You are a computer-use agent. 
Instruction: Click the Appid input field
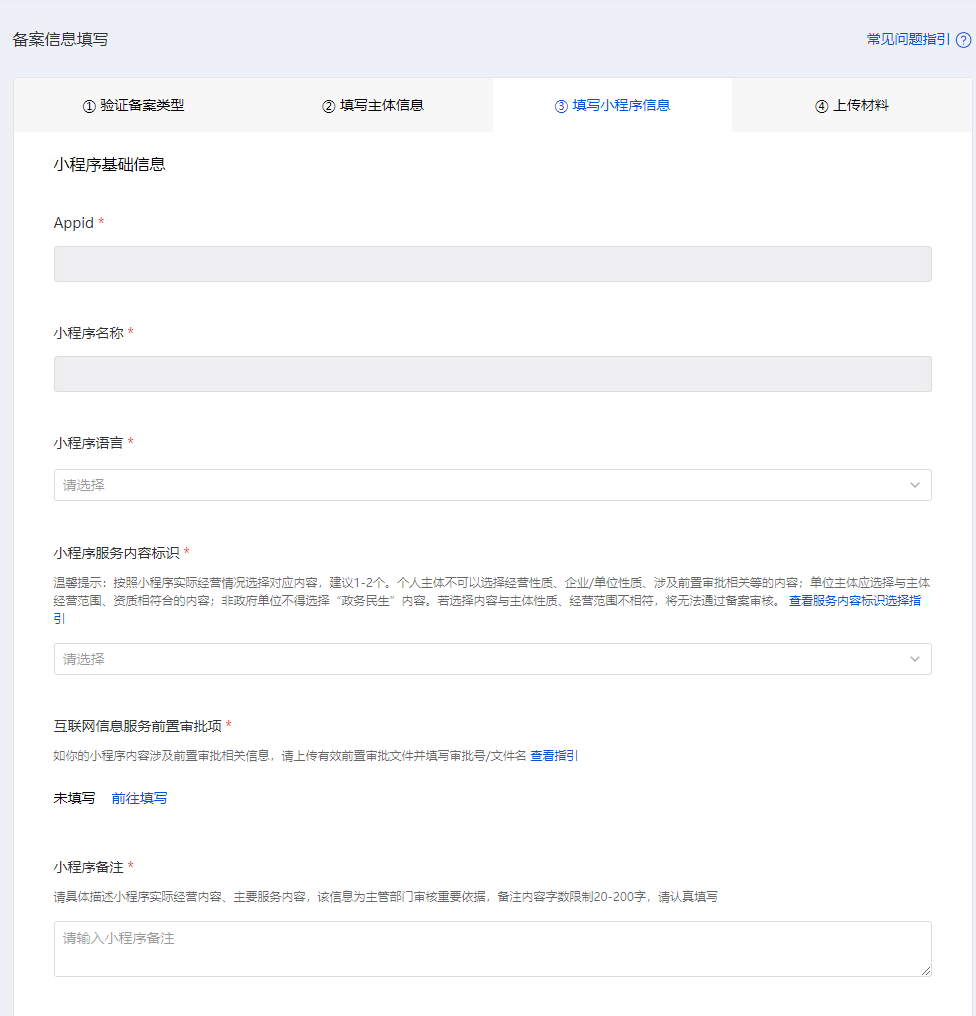[x=492, y=264]
